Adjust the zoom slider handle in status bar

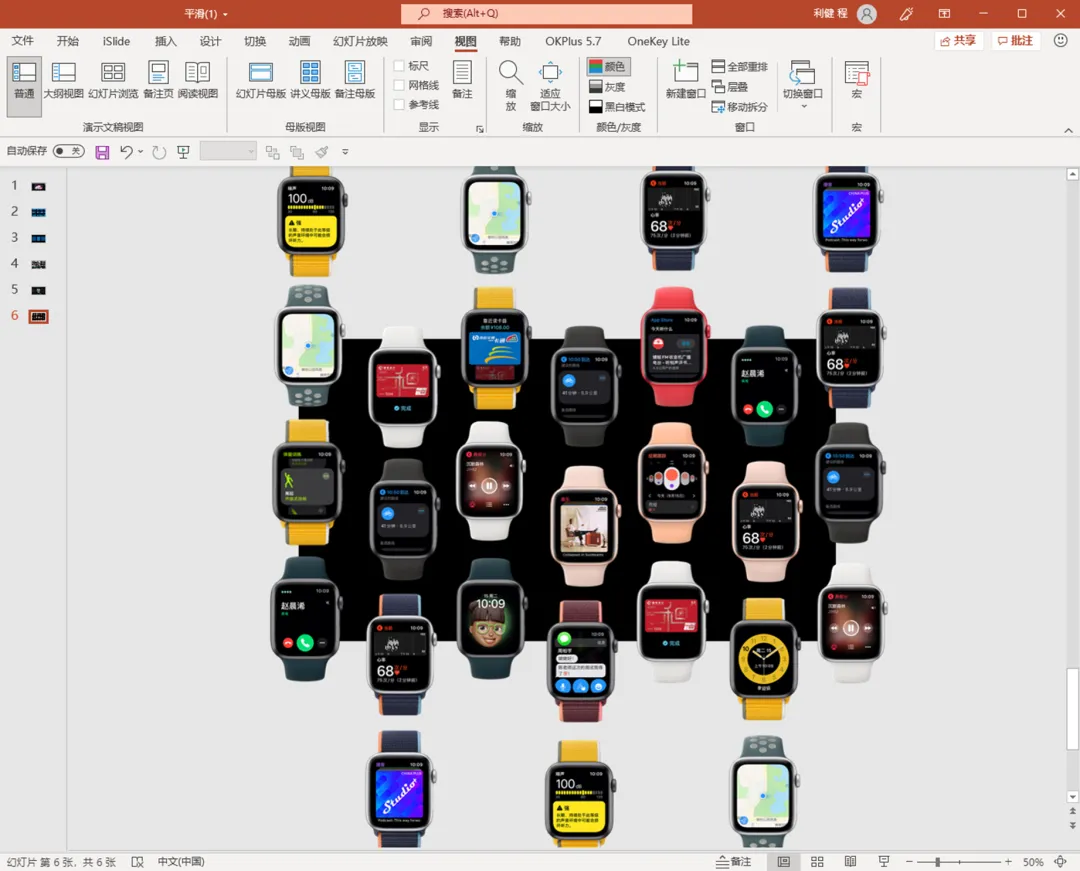pos(937,861)
